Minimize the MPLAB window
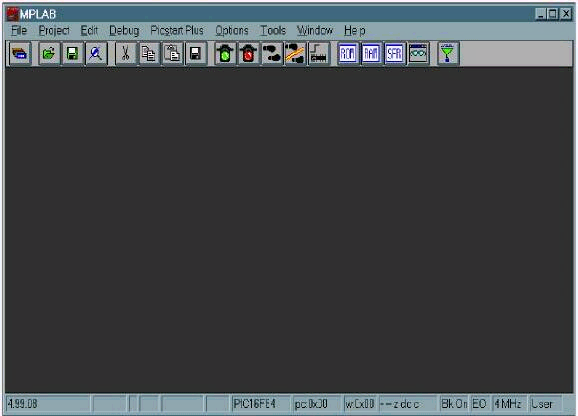Screen dimensions: 578x416 (541, 14)
